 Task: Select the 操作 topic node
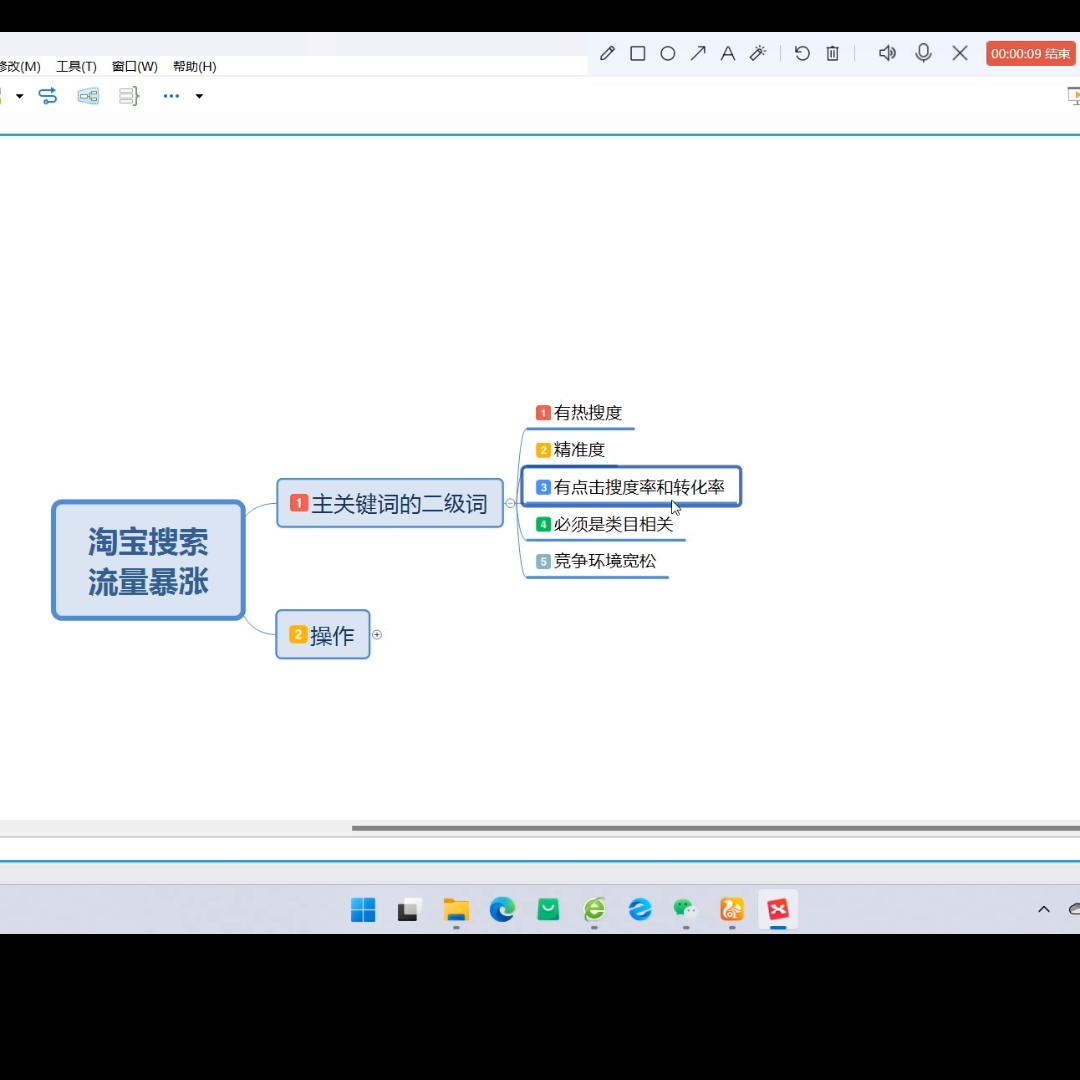click(323, 634)
